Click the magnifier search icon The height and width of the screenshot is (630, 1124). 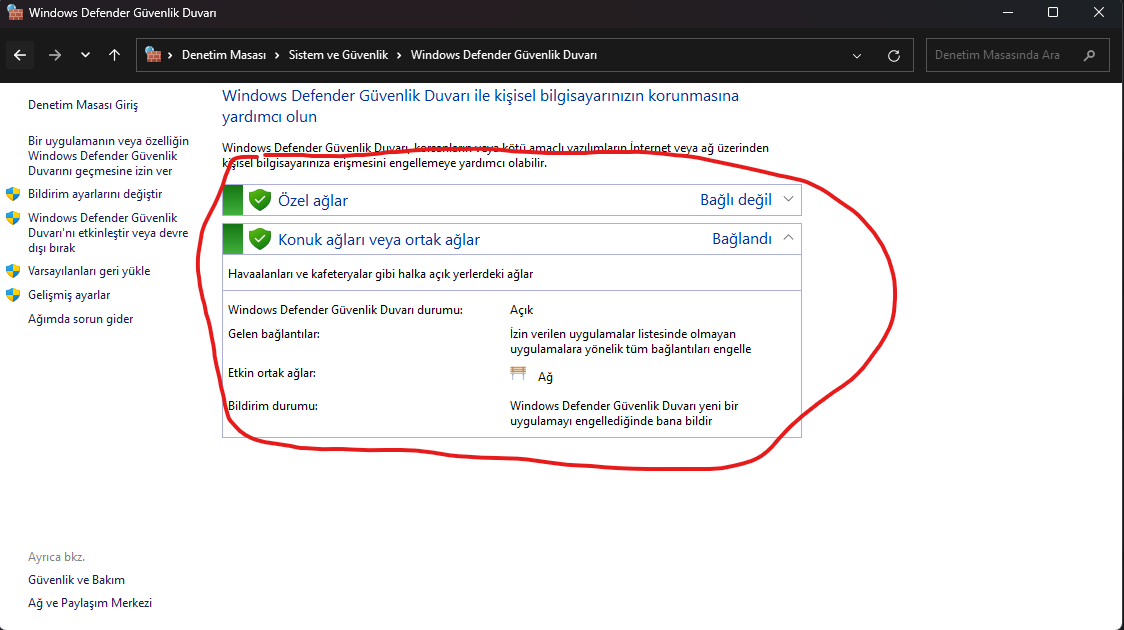pos(1090,55)
